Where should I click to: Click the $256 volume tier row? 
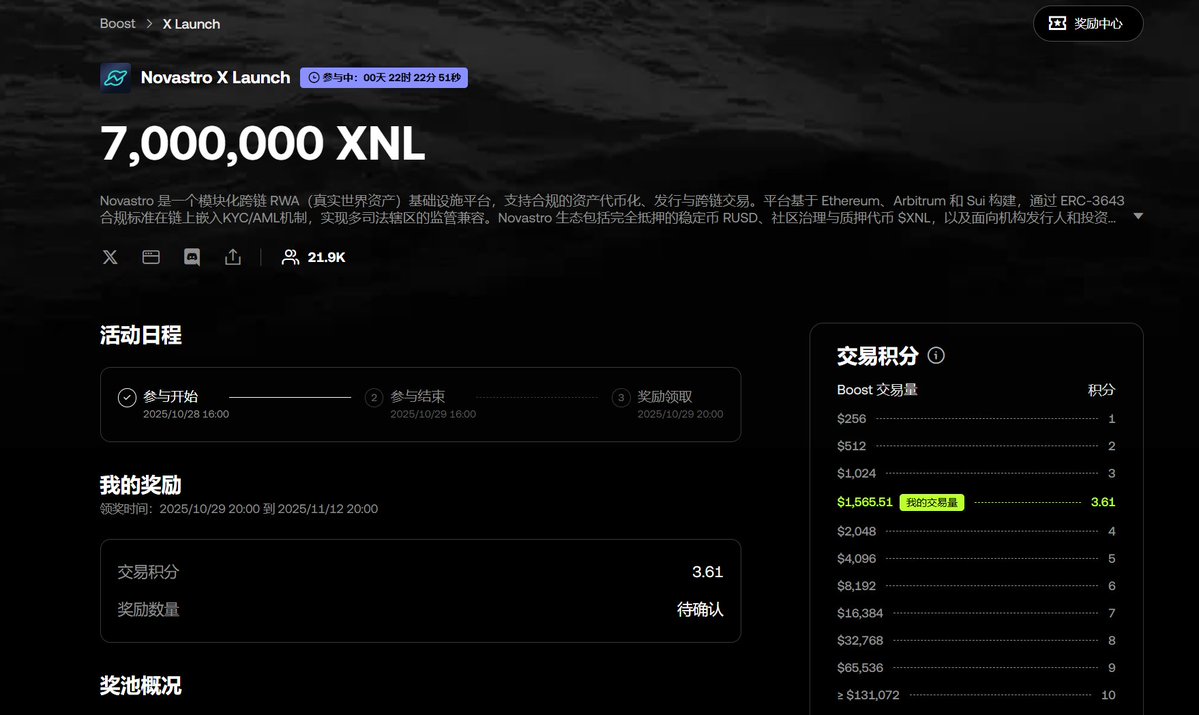976,419
